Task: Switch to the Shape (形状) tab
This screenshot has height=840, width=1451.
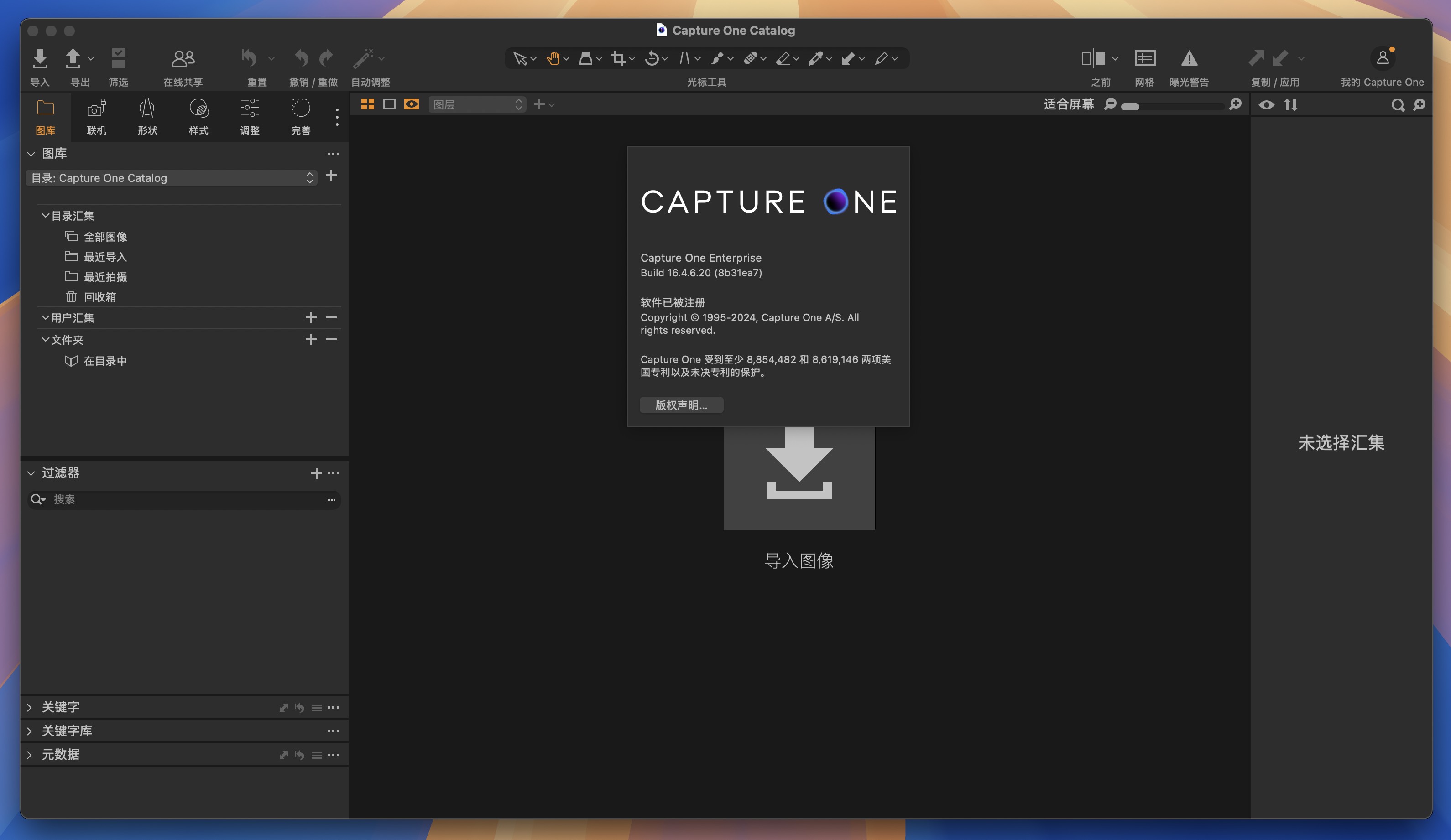Action: (x=147, y=117)
